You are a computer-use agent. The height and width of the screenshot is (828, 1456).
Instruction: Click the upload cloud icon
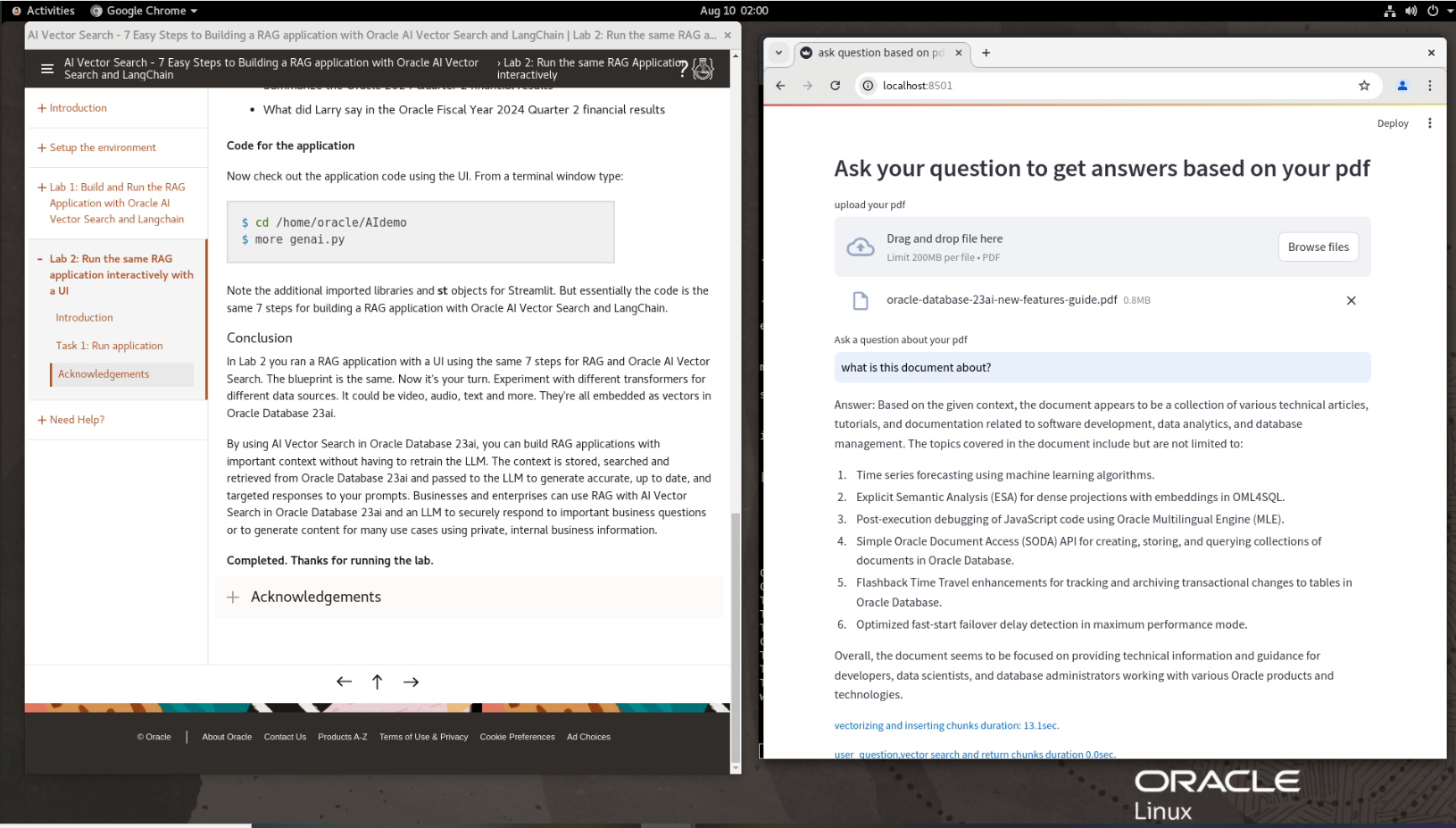861,247
